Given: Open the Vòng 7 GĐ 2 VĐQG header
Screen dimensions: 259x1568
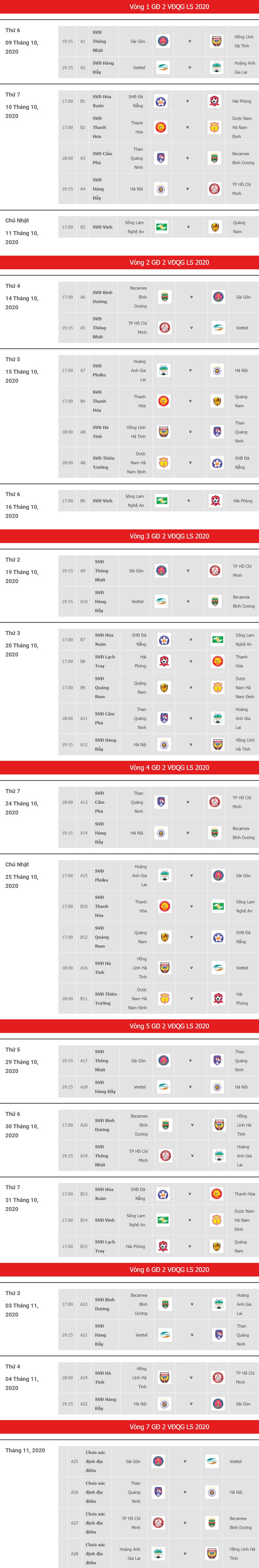Looking at the screenshot, I should pyautogui.click(x=129, y=1427).
